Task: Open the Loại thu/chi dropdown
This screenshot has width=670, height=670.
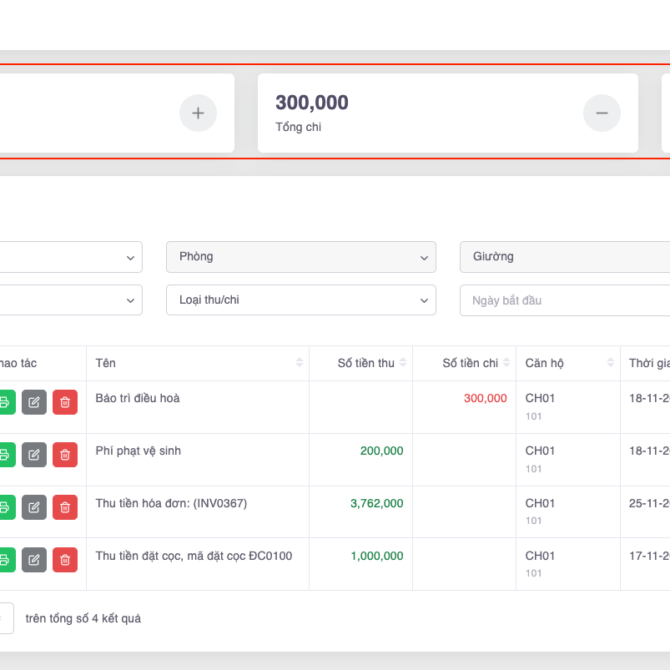Action: pyautogui.click(x=300, y=300)
